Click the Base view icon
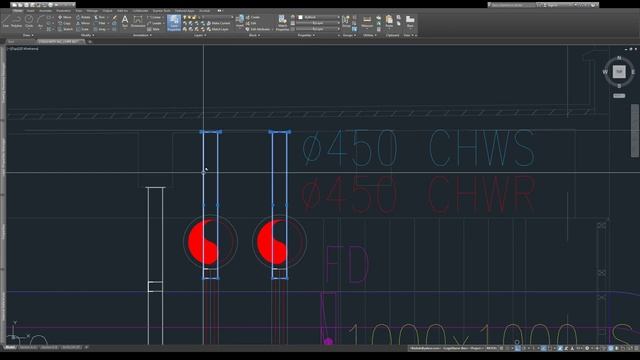This screenshot has height=360, width=640. (x=410, y=21)
